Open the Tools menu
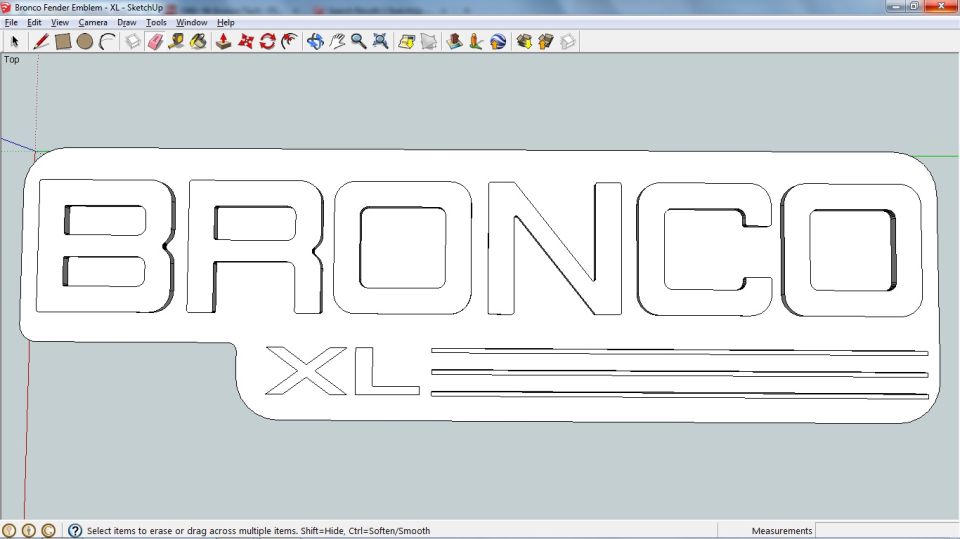 [x=156, y=22]
